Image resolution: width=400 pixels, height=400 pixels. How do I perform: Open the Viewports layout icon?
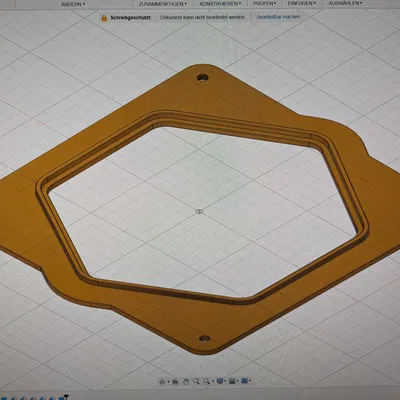point(244,380)
